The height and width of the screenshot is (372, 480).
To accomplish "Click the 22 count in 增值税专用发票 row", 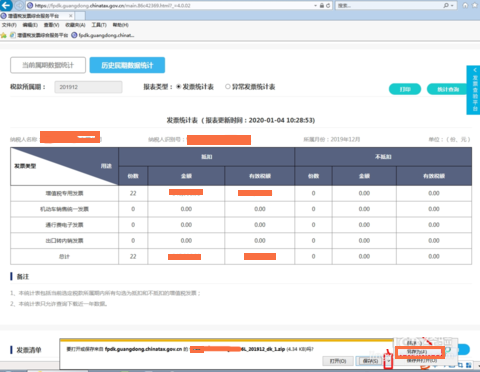I will (133, 193).
